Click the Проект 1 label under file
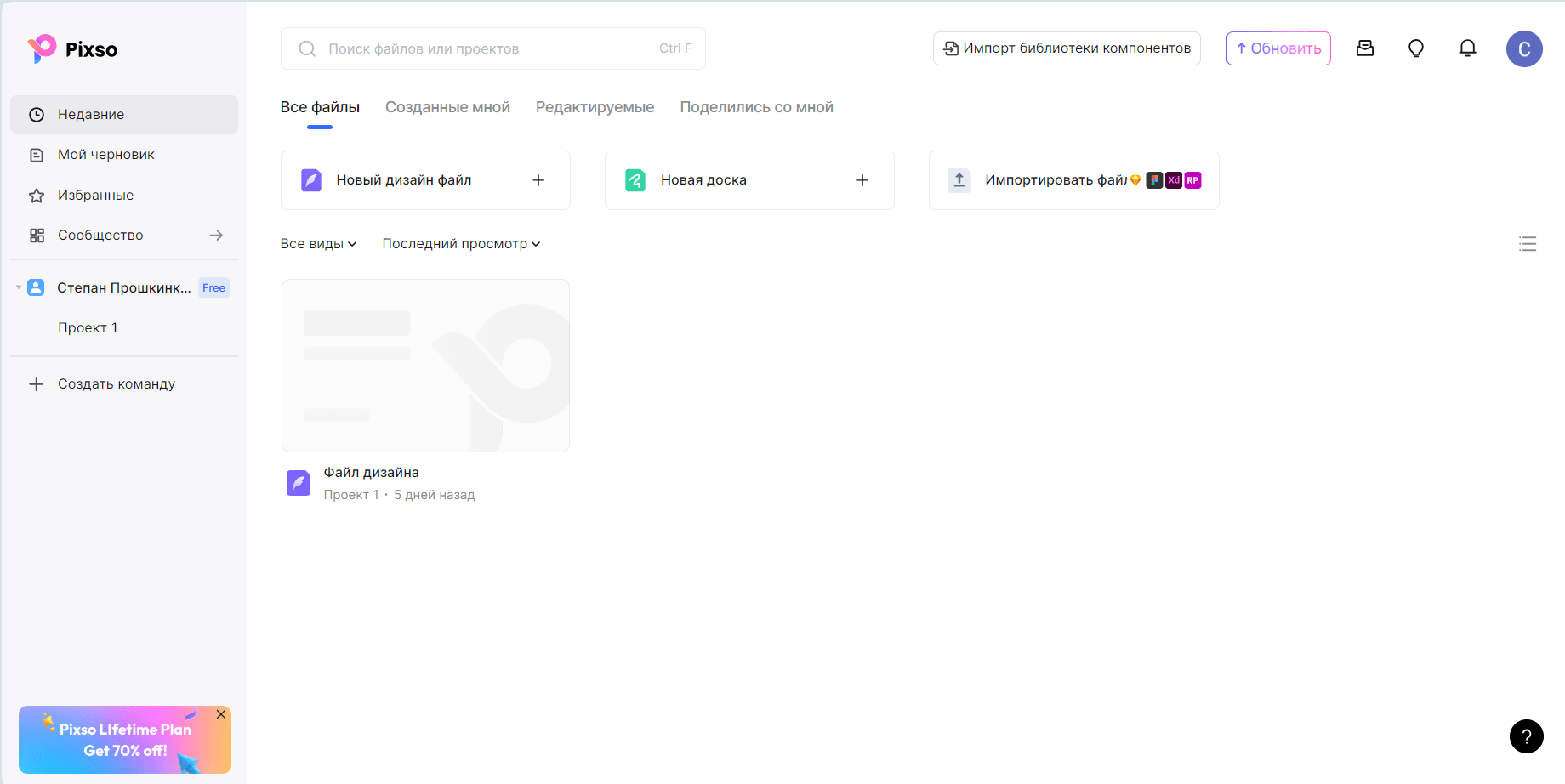 coord(351,495)
